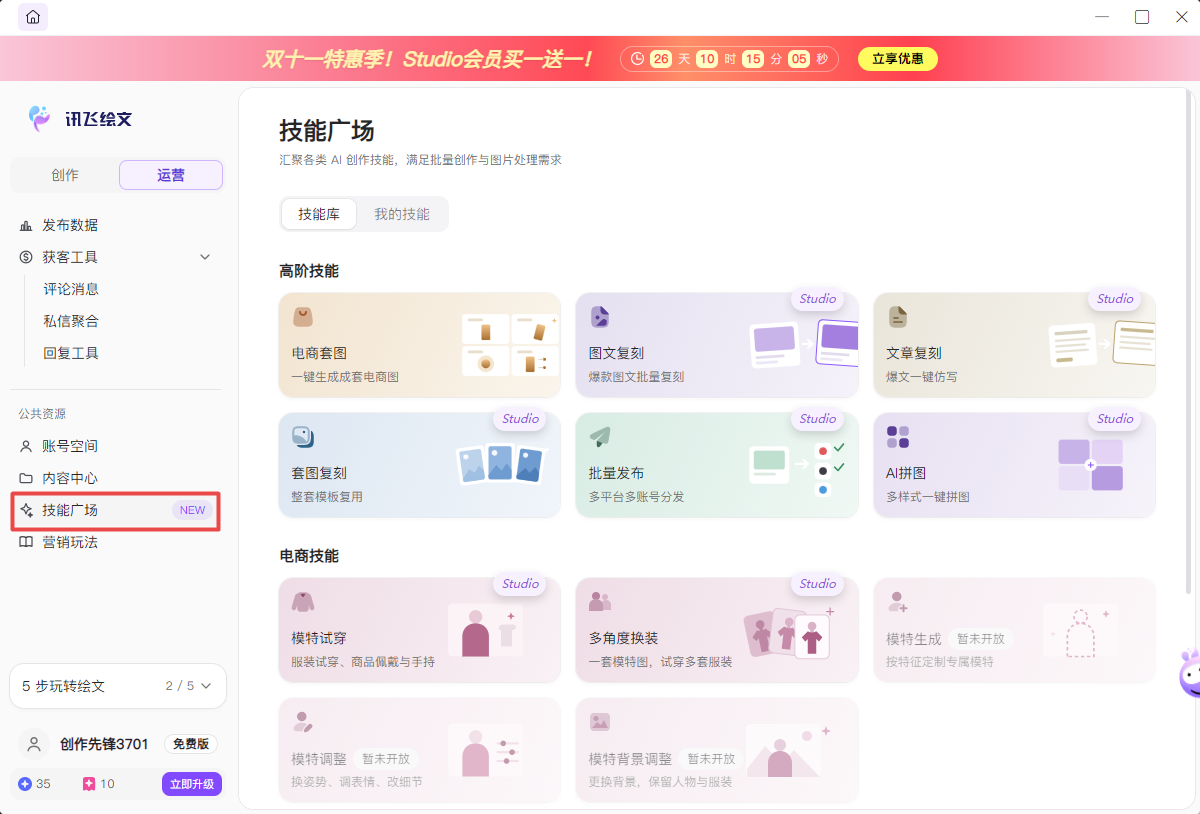Click the 内容中心 folder icon
1200x814 pixels.
tap(26, 478)
